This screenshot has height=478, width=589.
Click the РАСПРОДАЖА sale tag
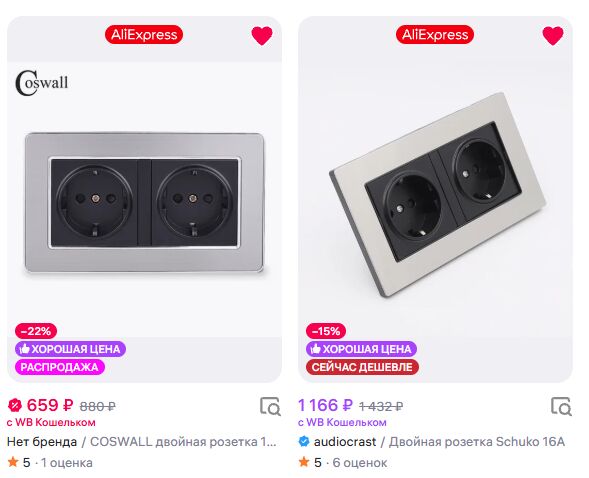(x=60, y=367)
